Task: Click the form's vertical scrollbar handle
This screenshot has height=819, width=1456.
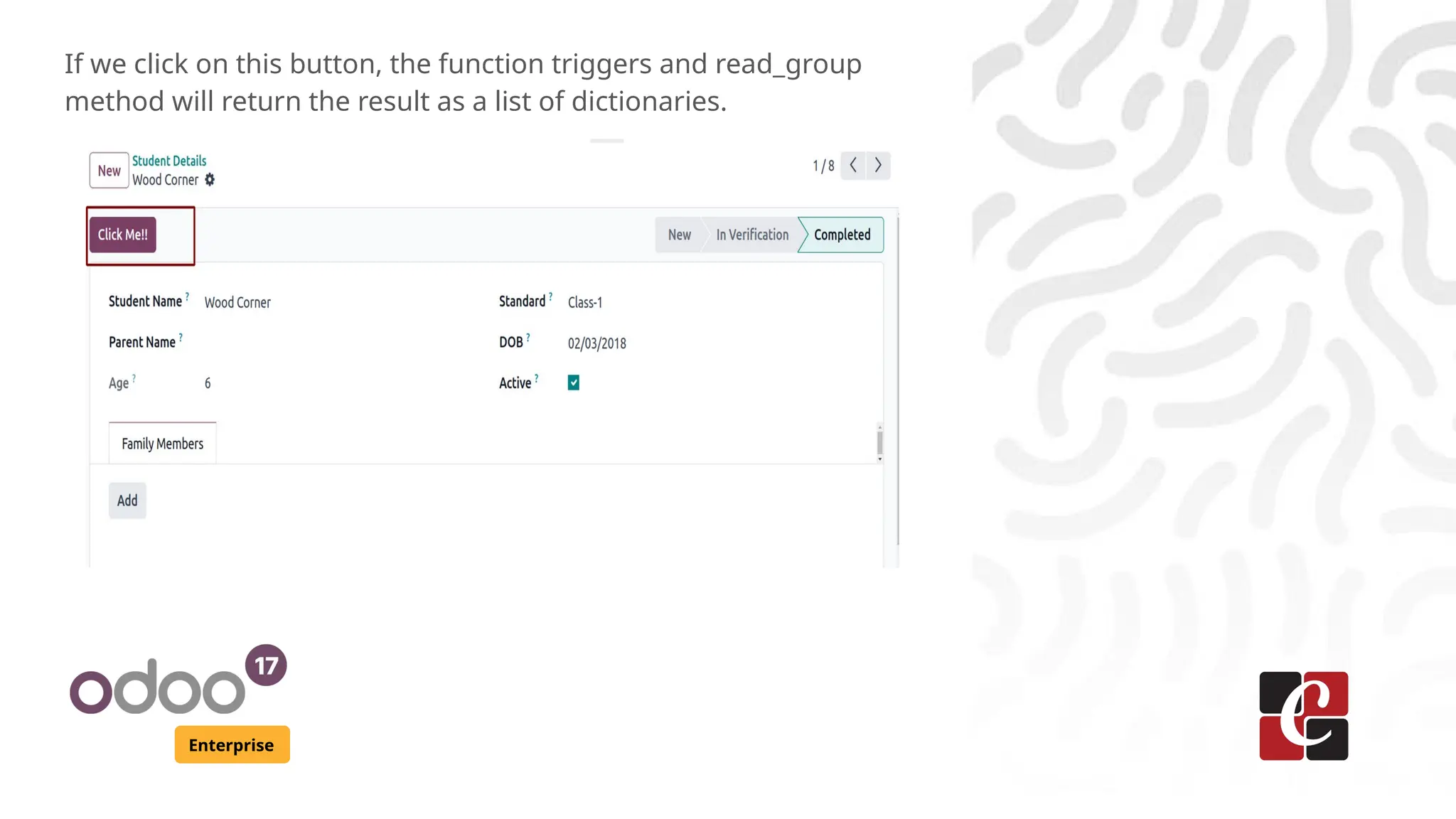Action: pos(880,443)
